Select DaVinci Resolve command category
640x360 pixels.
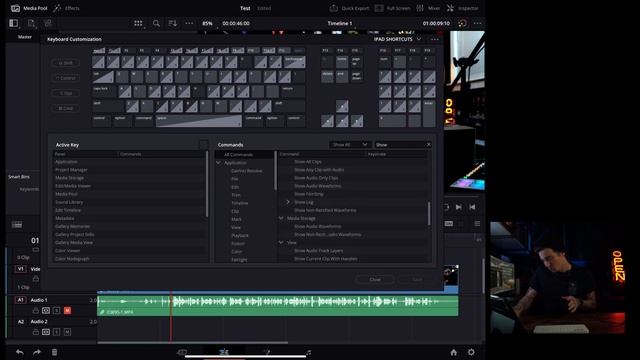[247, 171]
